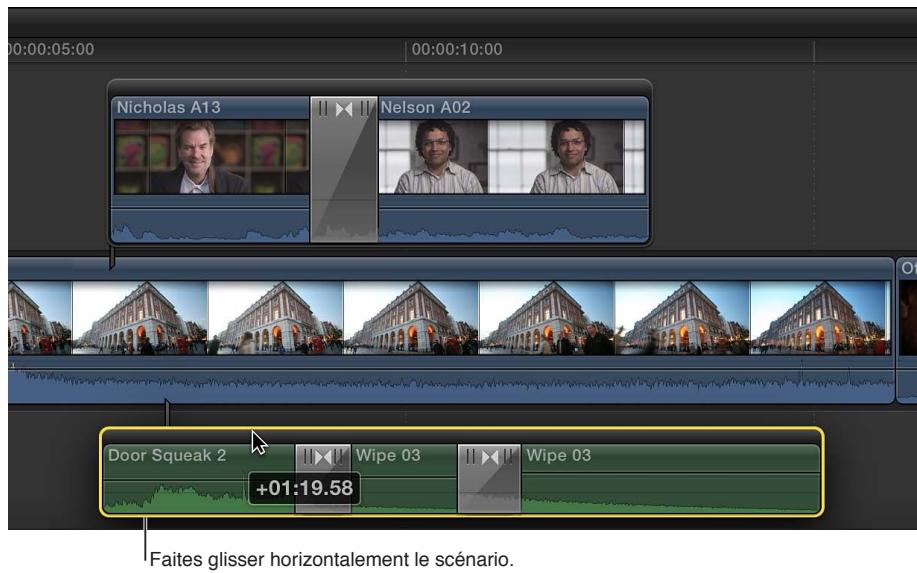The height and width of the screenshot is (573, 917).
Task: Select the Door Squeak 2 audio clip label
Action: 167,455
